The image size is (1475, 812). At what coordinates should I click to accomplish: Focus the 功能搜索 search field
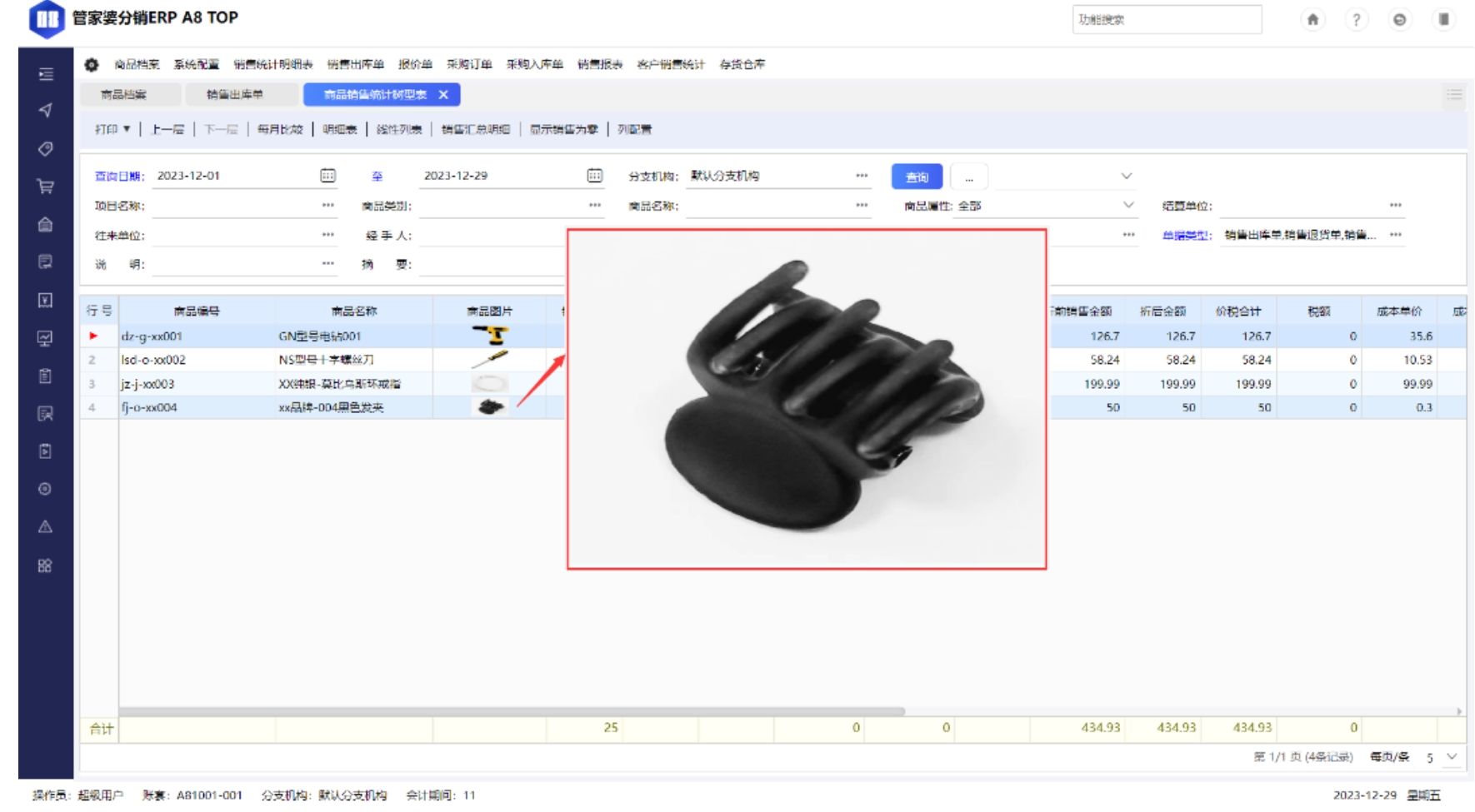pos(1167,19)
